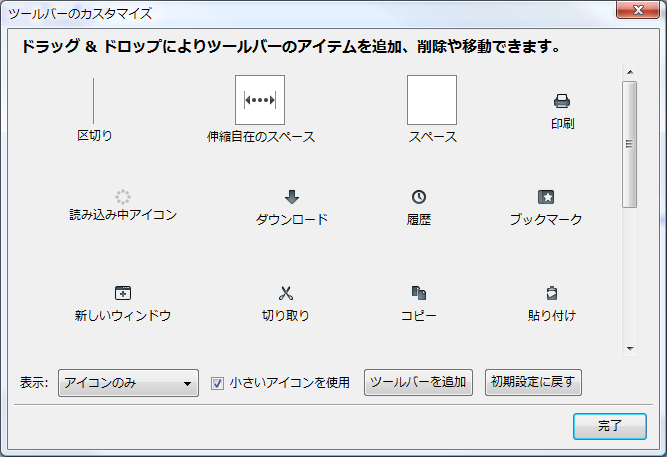Viewport: 667px width, 457px height.
Task: Click the ダウンロード arrow icon
Action: (292, 197)
